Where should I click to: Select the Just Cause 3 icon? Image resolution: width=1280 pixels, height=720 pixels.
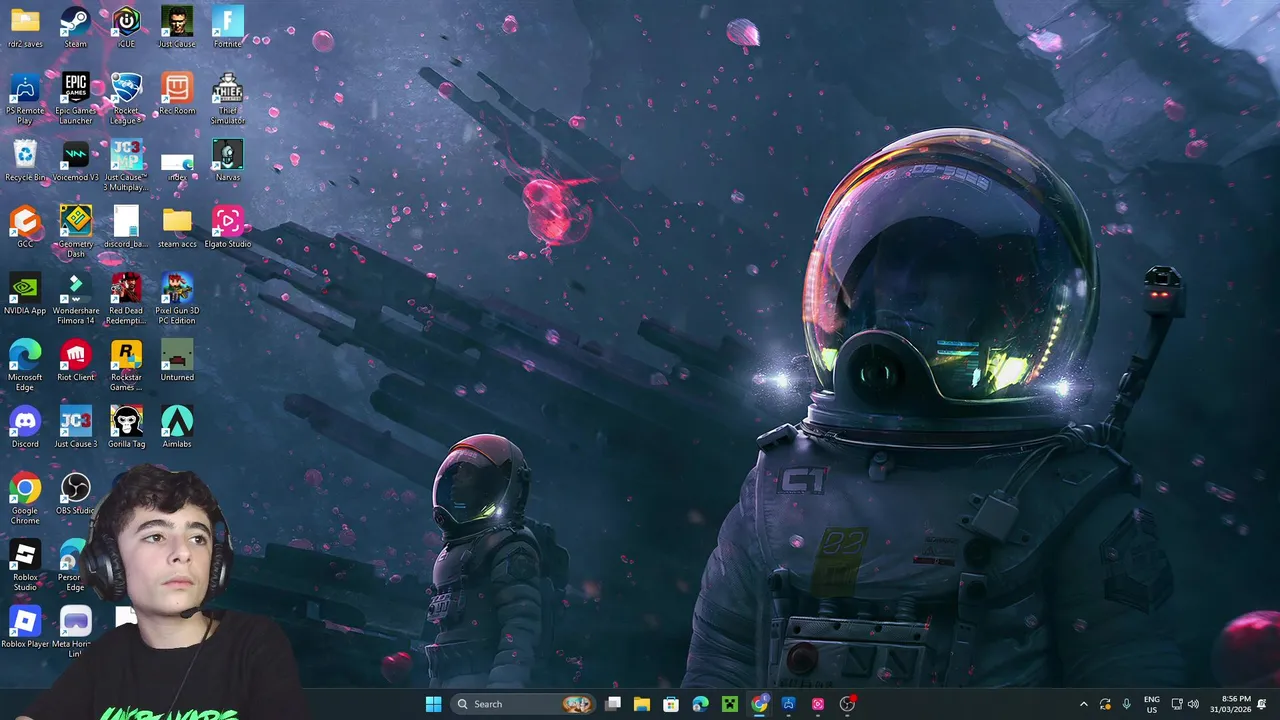75,427
